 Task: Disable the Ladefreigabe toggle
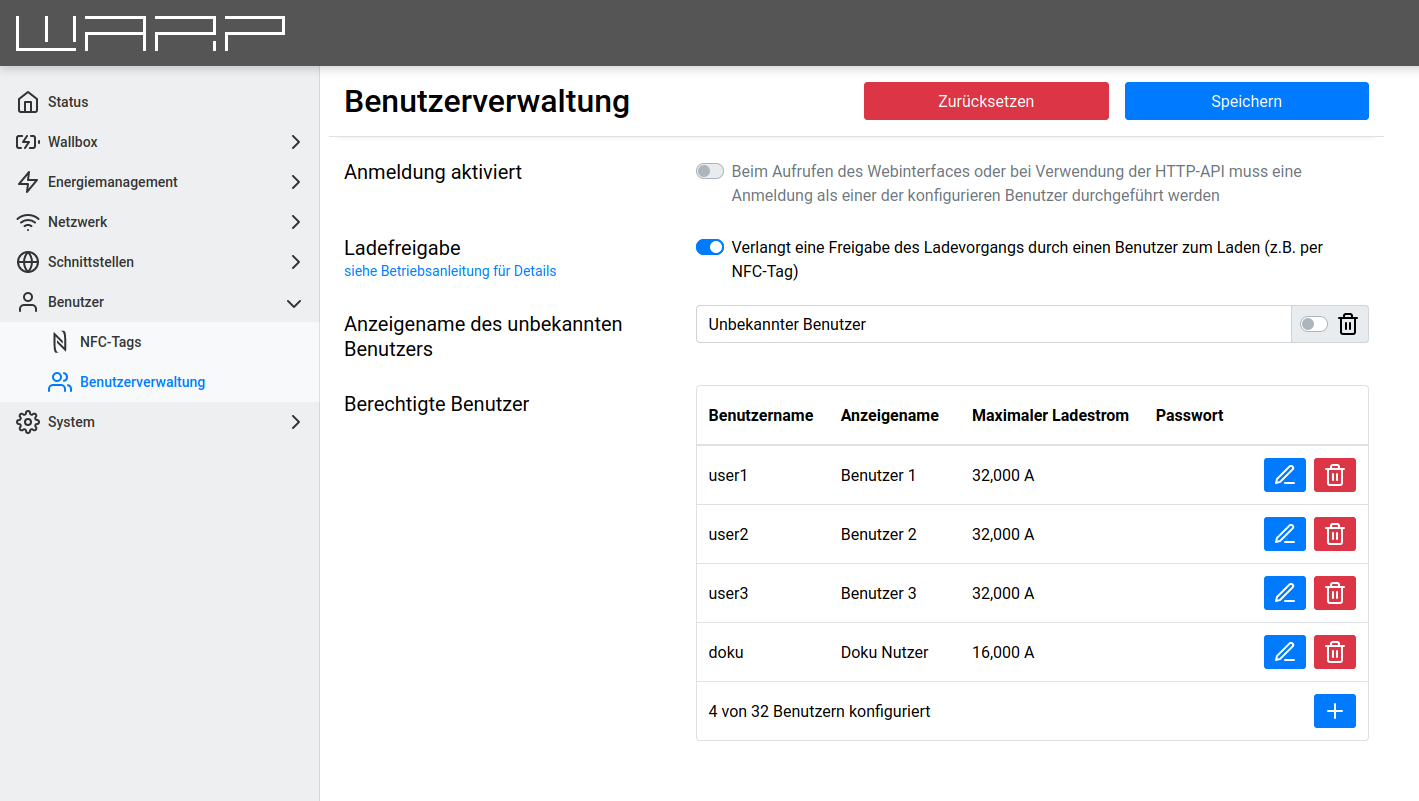tap(710, 247)
